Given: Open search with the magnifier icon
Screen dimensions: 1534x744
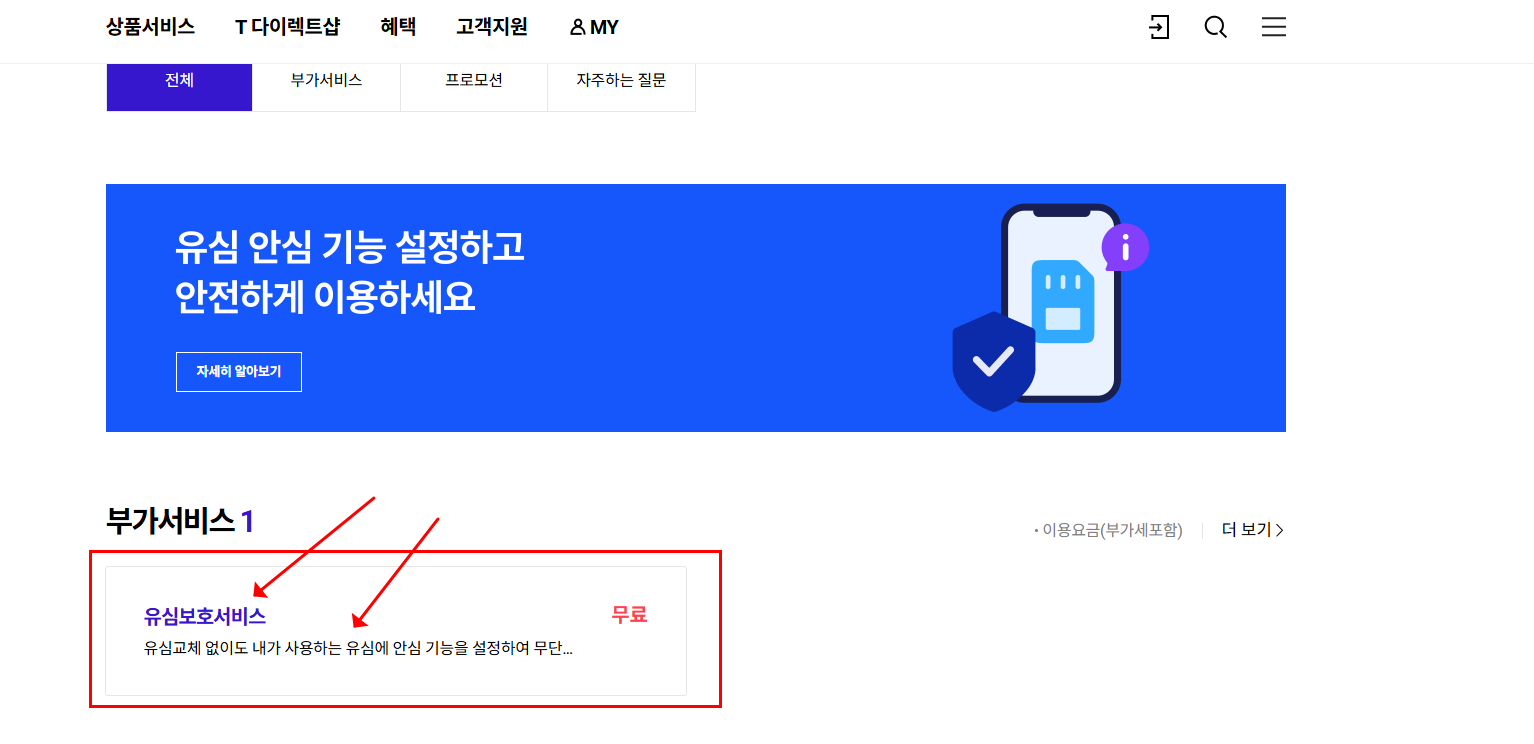Looking at the screenshot, I should click(x=1216, y=27).
